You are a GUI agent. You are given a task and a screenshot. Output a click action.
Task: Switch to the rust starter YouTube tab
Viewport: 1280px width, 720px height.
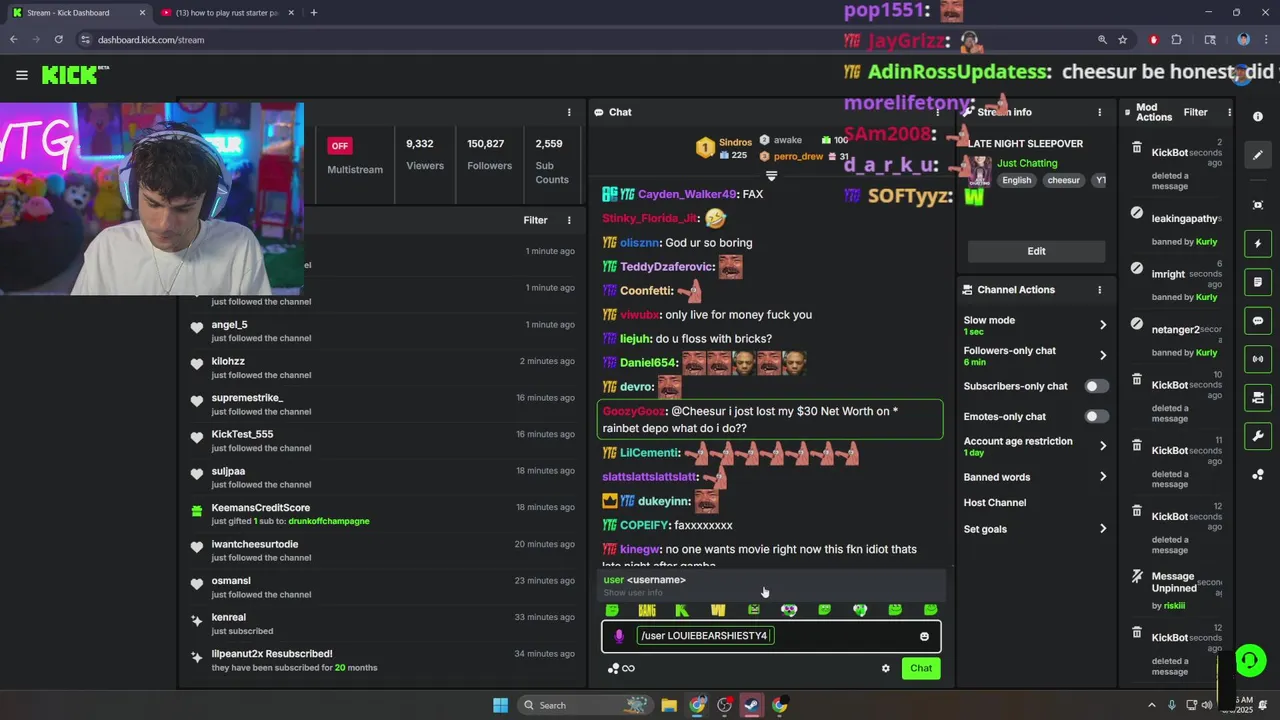click(x=228, y=13)
